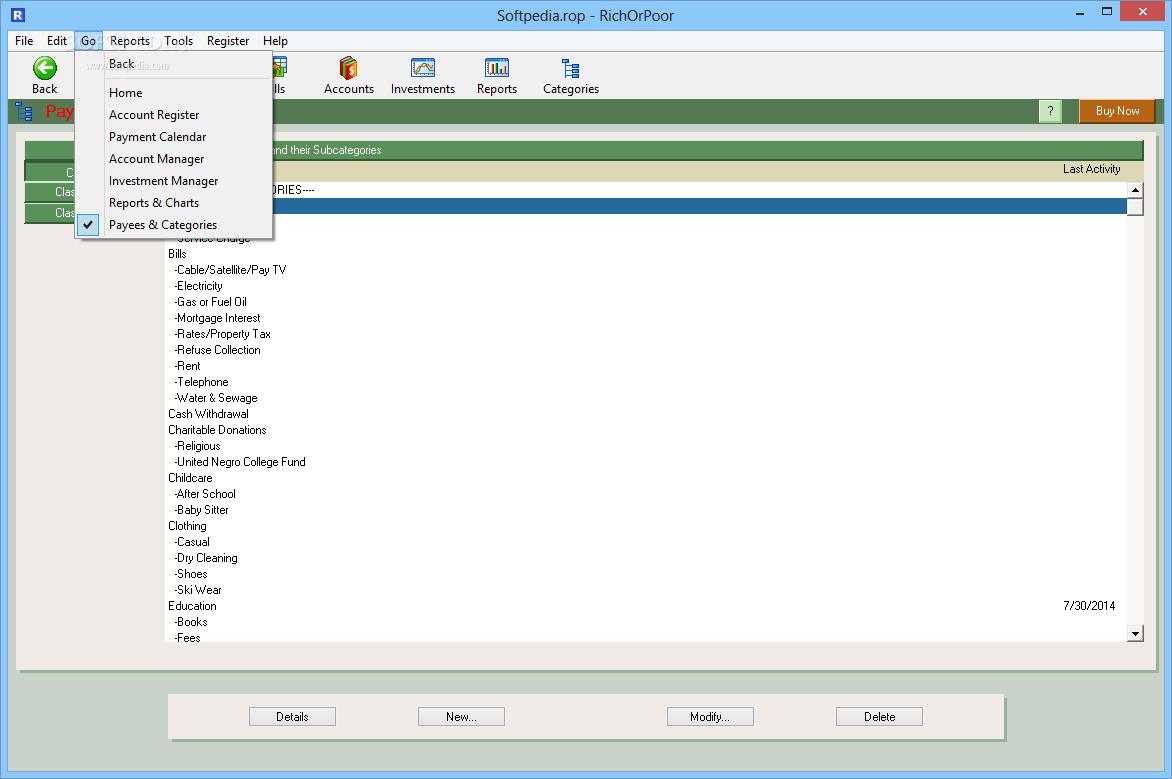Image resolution: width=1172 pixels, height=779 pixels.
Task: Select the Telephone subcategory
Action: pos(201,382)
